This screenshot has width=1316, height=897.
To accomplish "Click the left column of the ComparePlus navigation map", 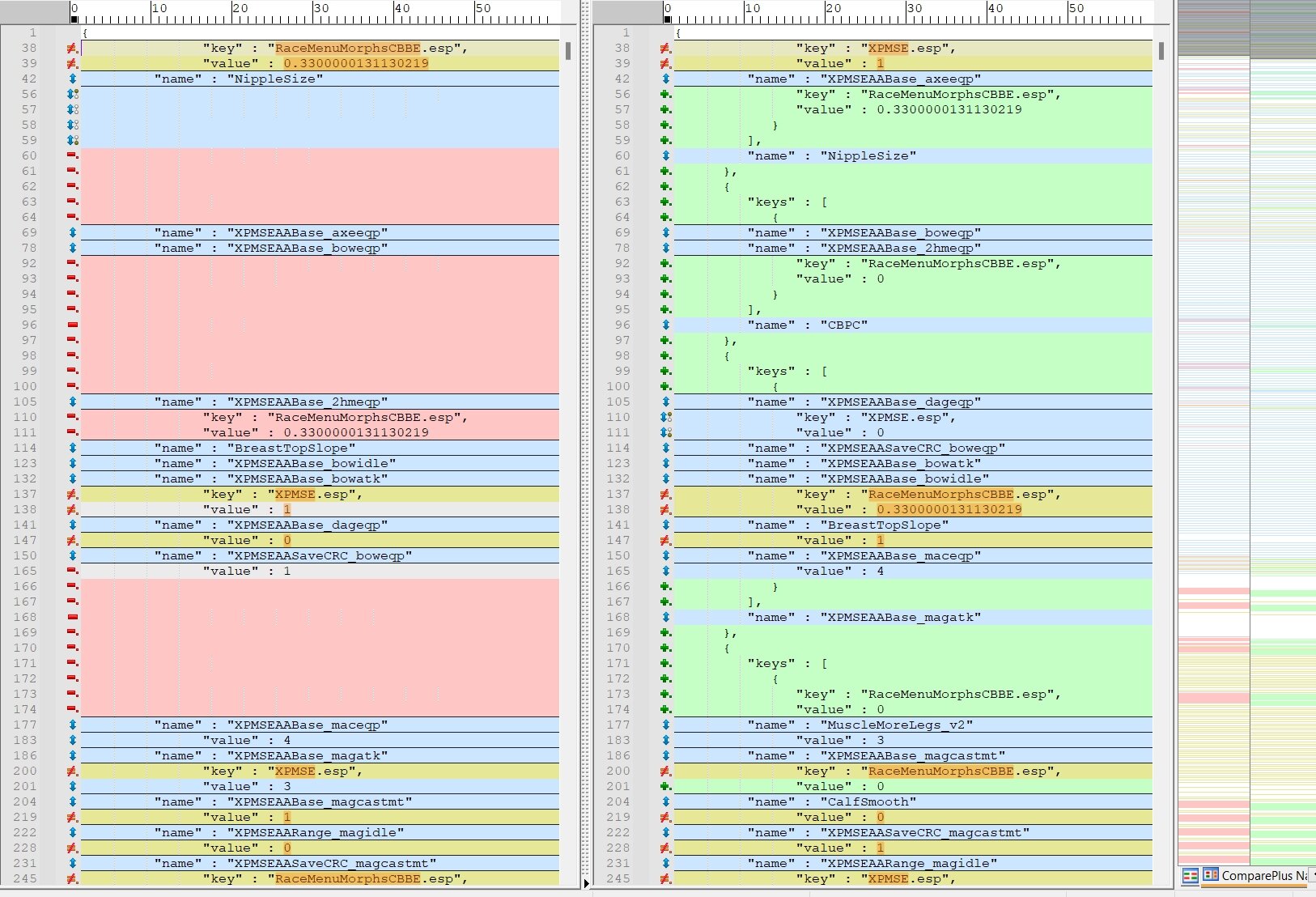I will click(x=1214, y=433).
